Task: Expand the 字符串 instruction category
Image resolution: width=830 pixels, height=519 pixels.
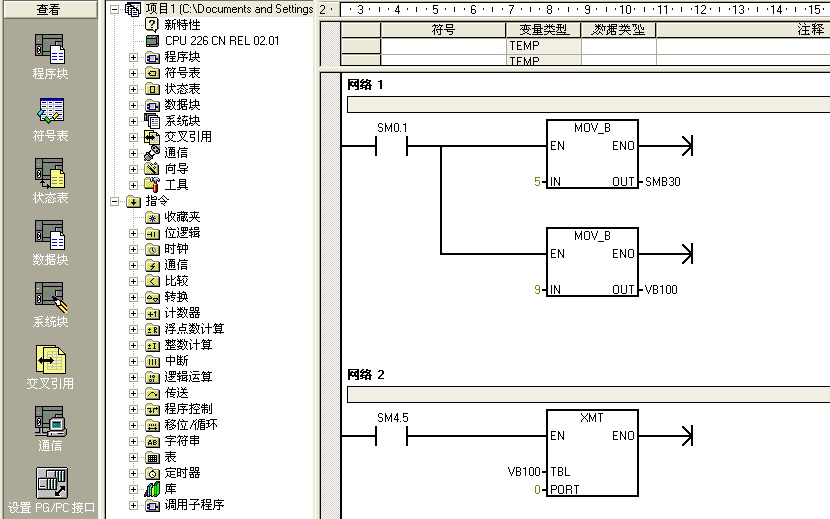Action: click(x=133, y=441)
